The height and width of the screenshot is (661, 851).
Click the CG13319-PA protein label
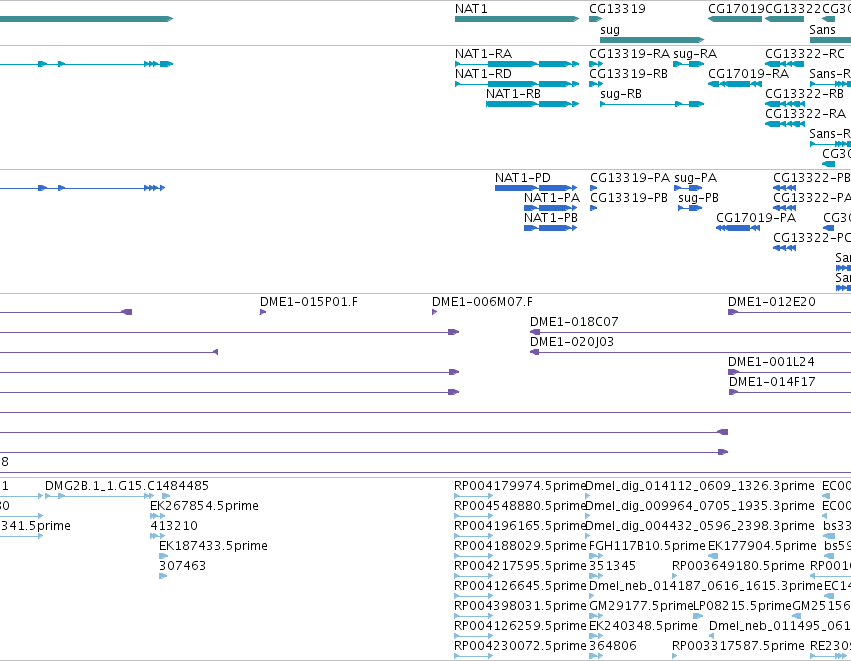coord(630,178)
